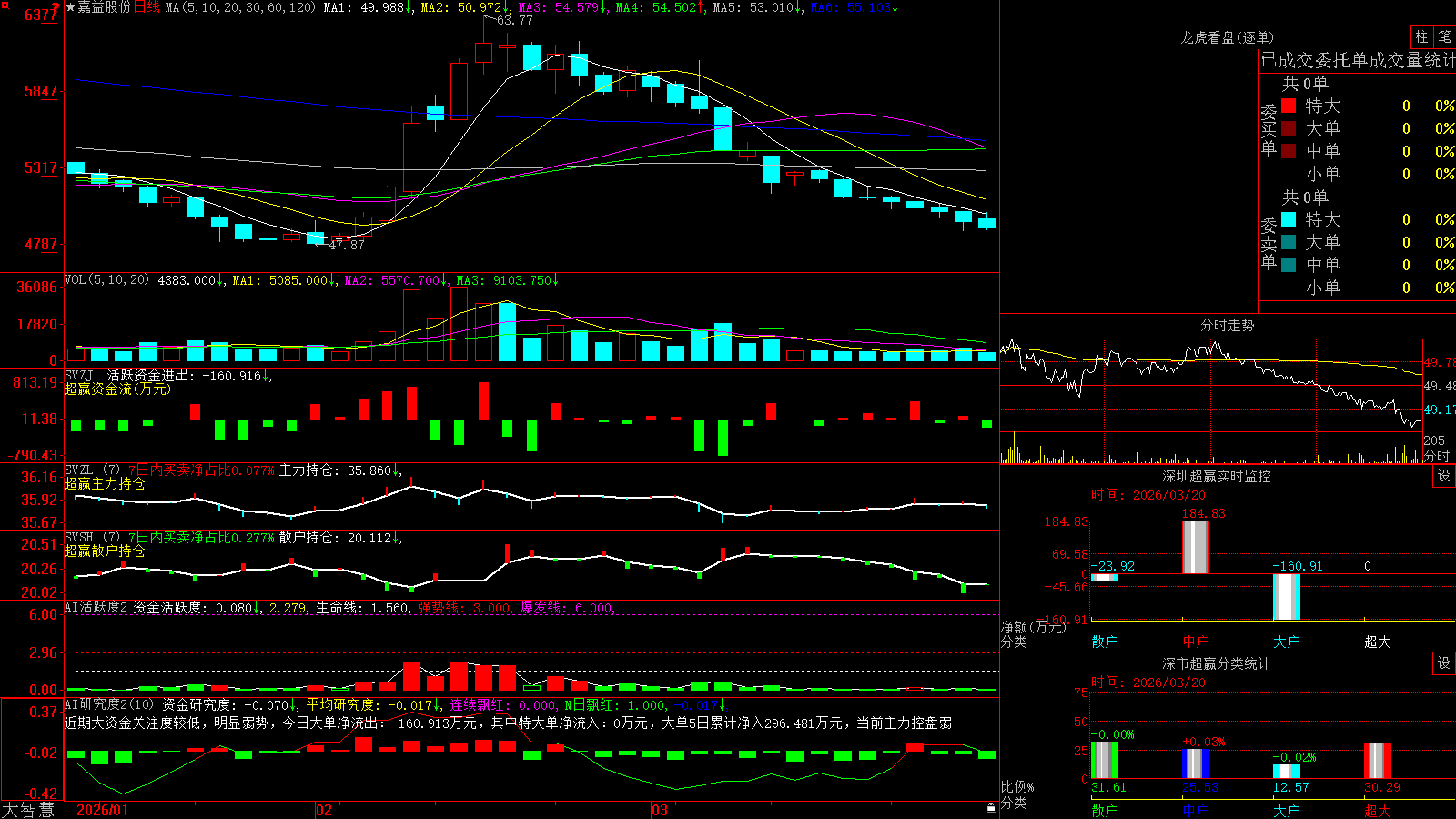Click the 31.61 散户 ratio value
The image size is (1456, 819).
pos(1108,788)
